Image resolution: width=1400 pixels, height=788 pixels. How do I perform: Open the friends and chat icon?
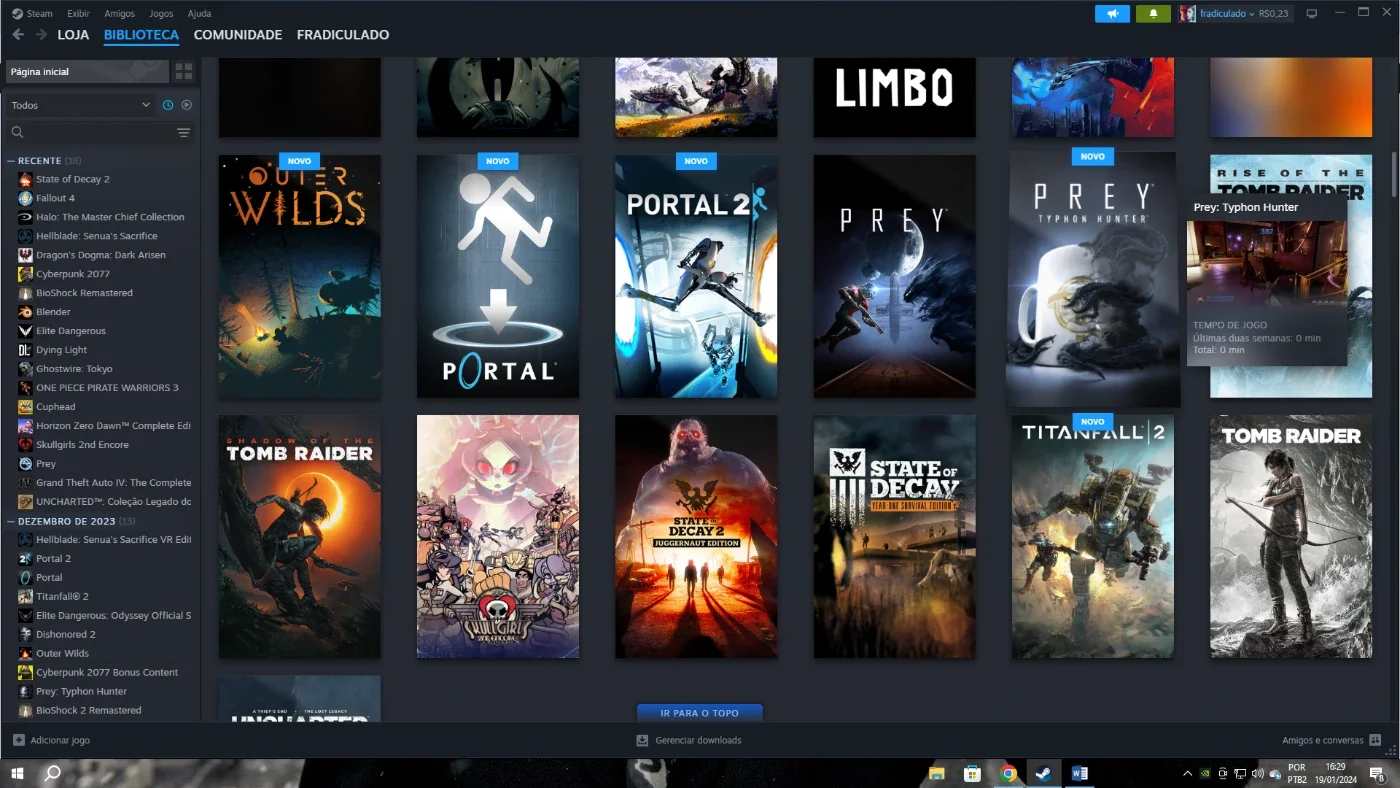1375,740
